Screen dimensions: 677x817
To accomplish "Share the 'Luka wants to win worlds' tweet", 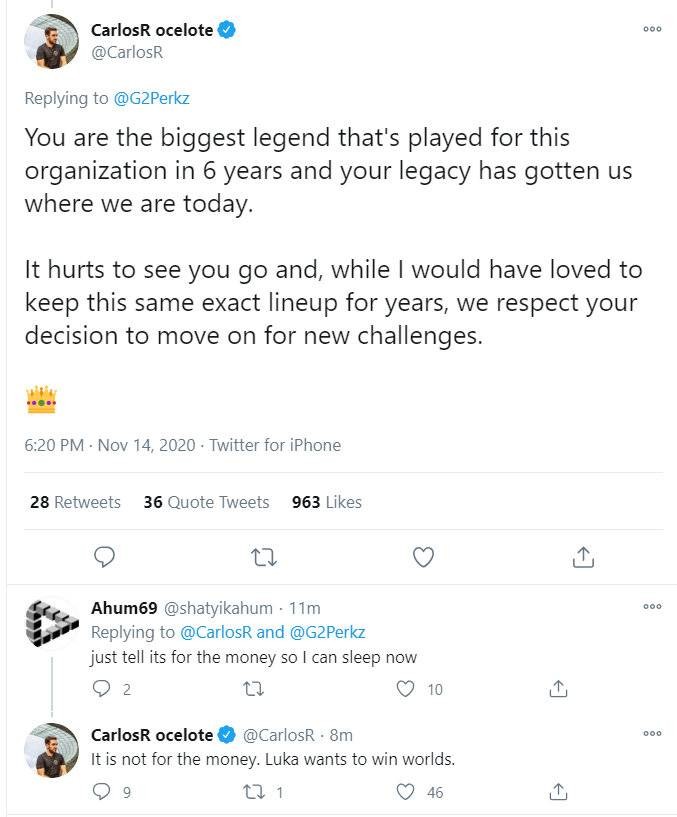I will tap(559, 792).
